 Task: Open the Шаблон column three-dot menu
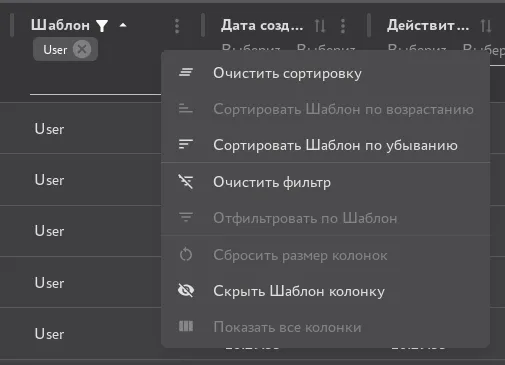pyautogui.click(x=177, y=26)
